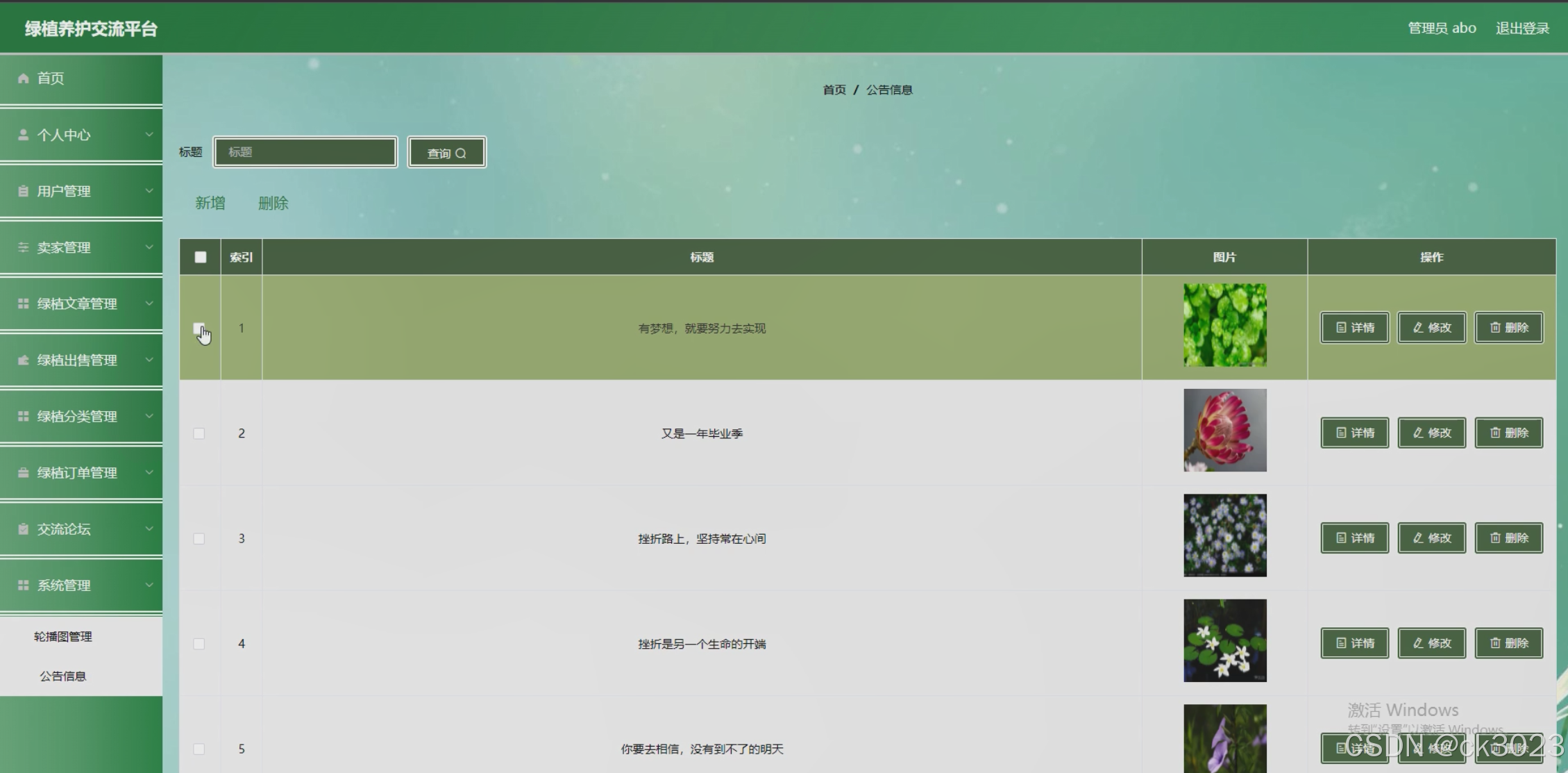Click the magnifier icon in 查询 button
This screenshot has height=773, width=1568.
[461, 153]
